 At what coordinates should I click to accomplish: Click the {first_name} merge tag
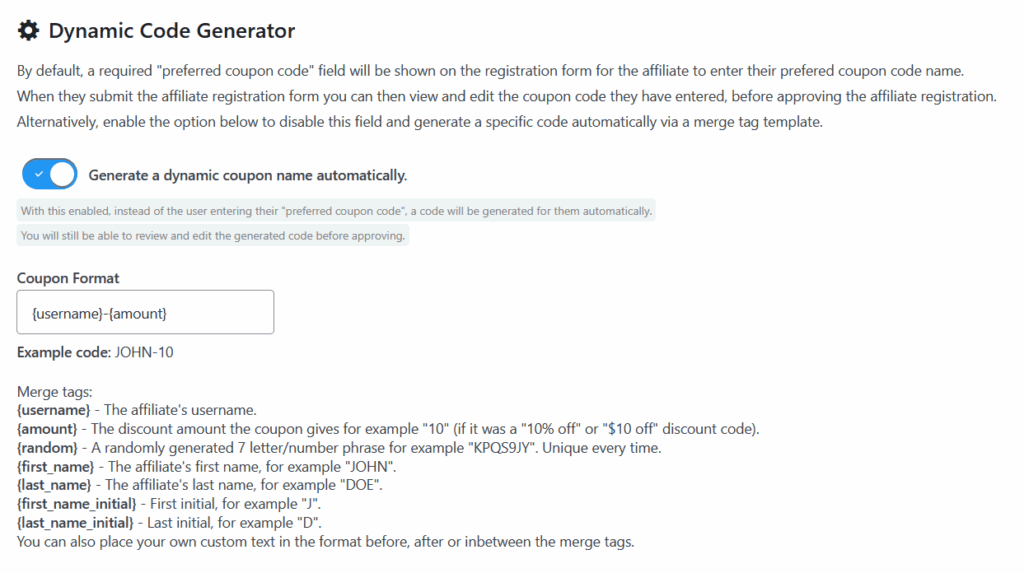point(58,467)
